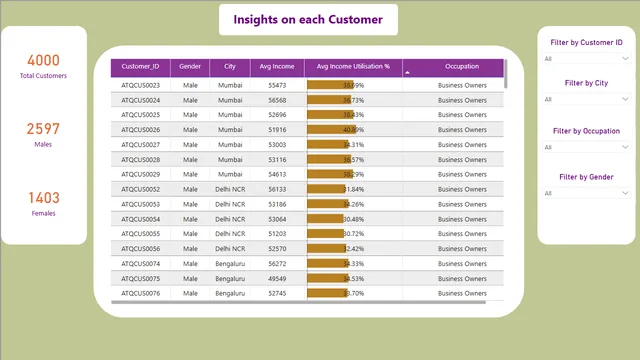
Task: Select customer ATQCUS0023 cell
Action: pos(140,85)
